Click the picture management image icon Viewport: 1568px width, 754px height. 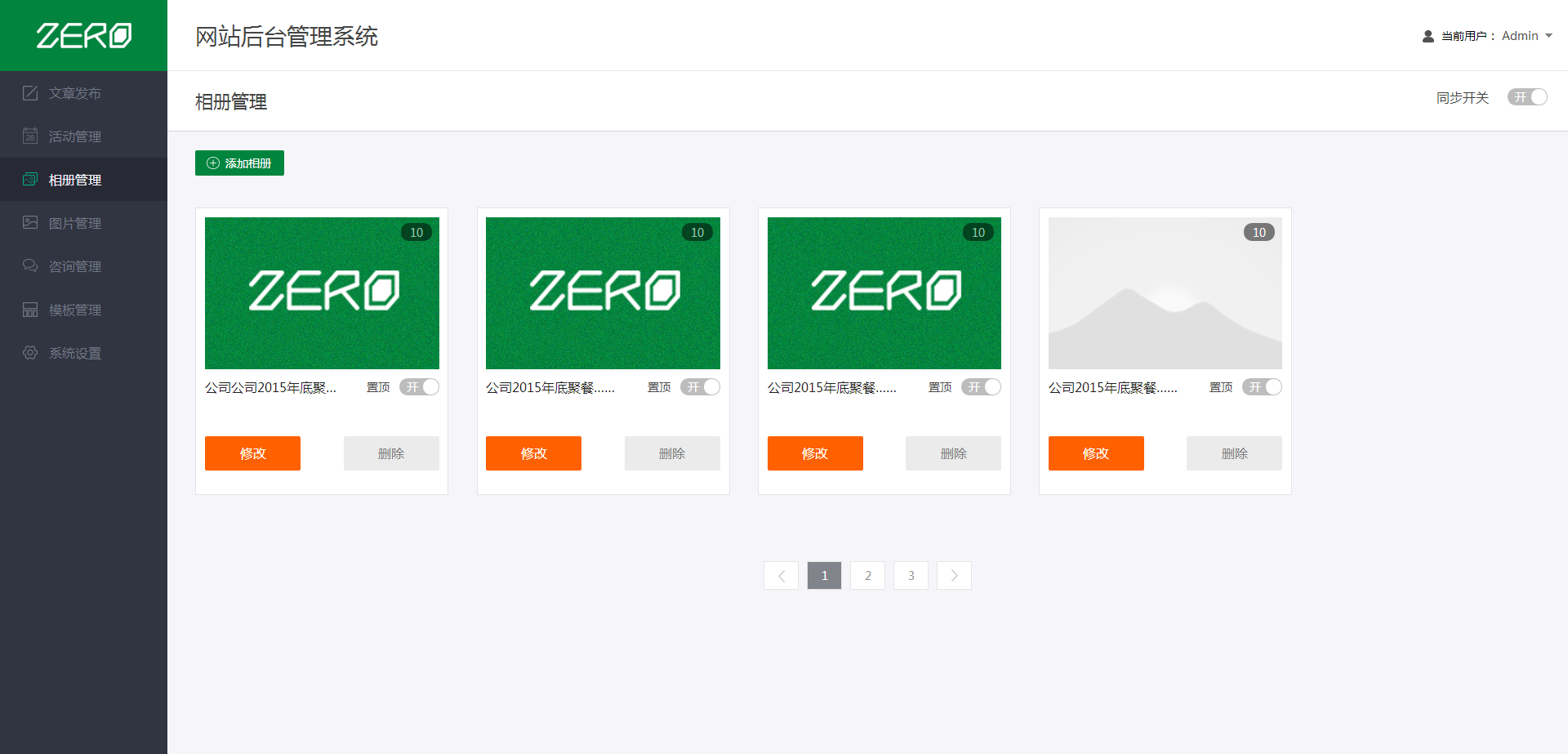pos(30,222)
